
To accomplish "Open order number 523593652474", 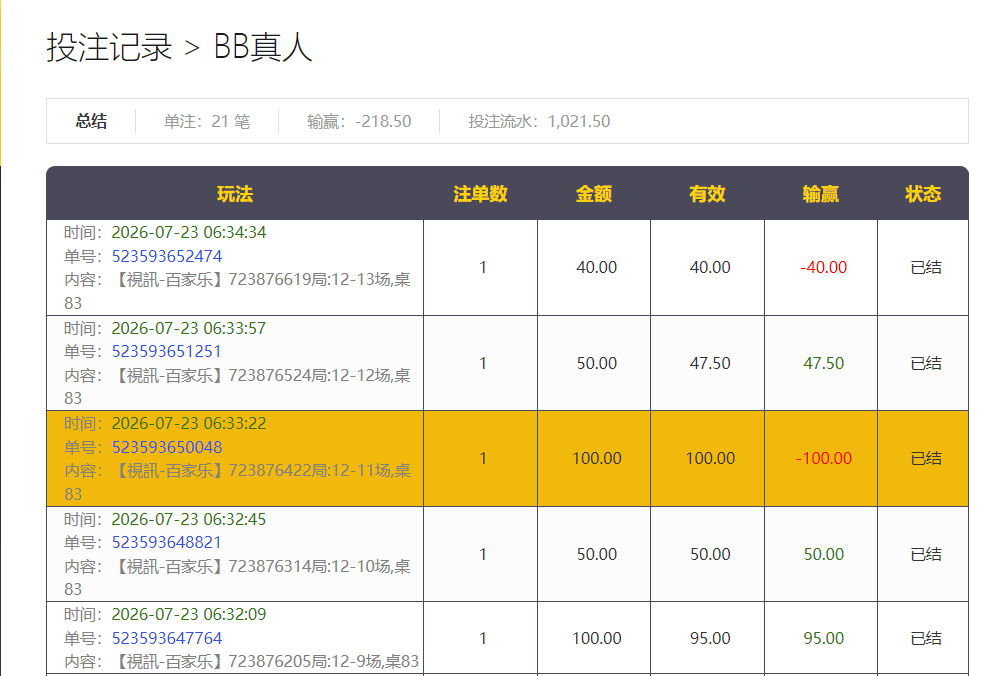I will click(167, 256).
